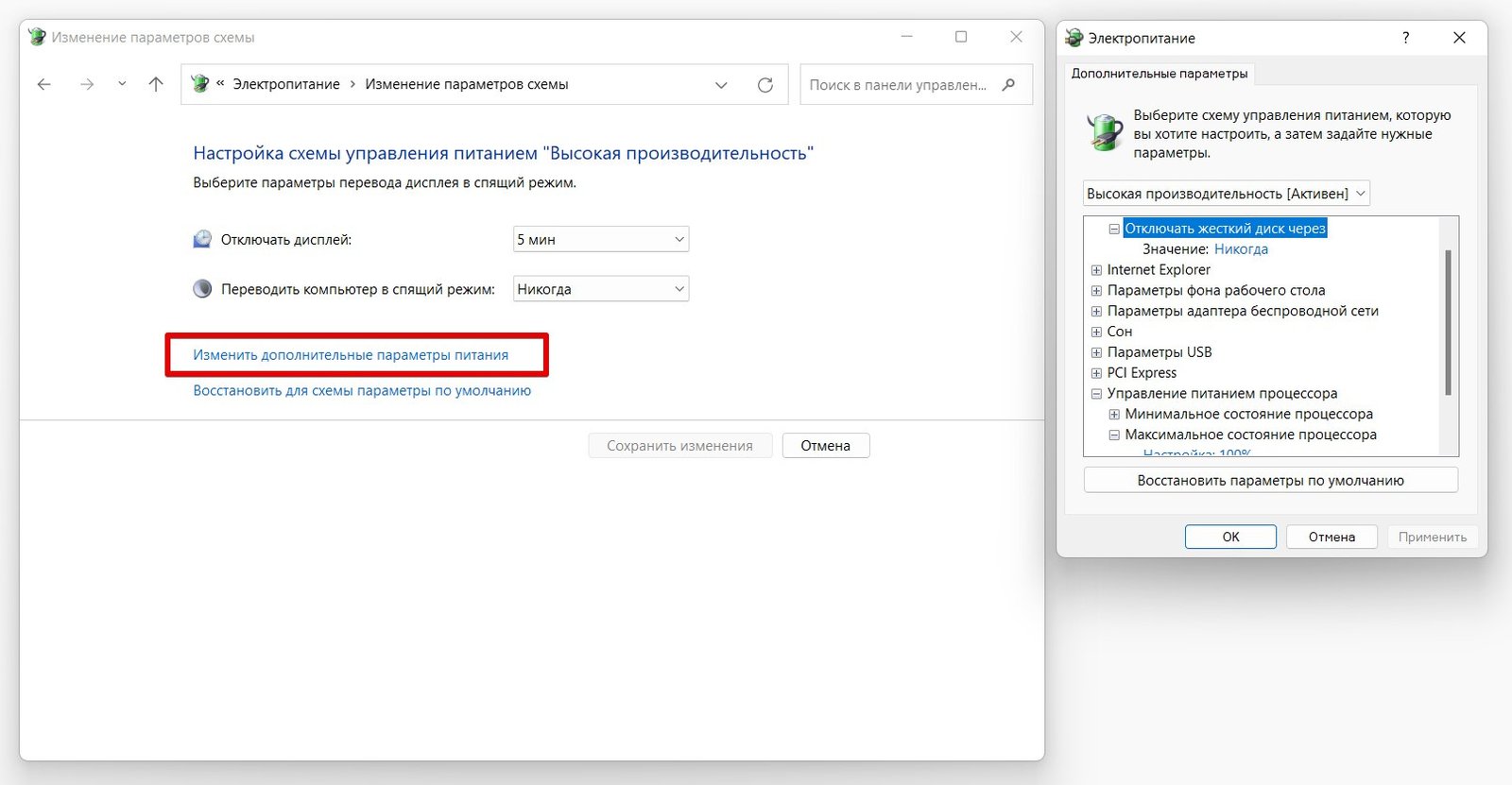
Task: Close the Электропитание dialog
Action: tap(1459, 38)
